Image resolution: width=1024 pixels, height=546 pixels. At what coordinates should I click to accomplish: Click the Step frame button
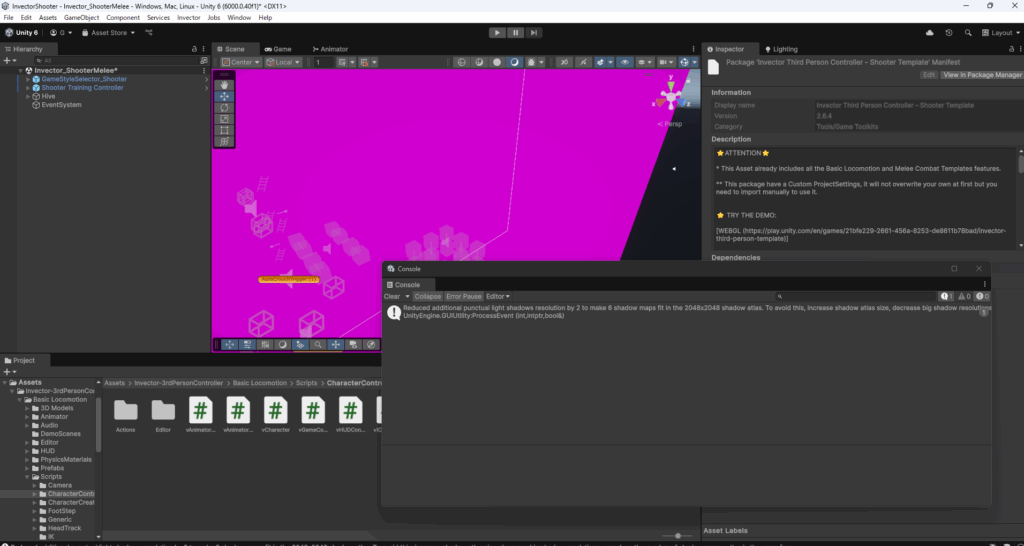tap(534, 33)
